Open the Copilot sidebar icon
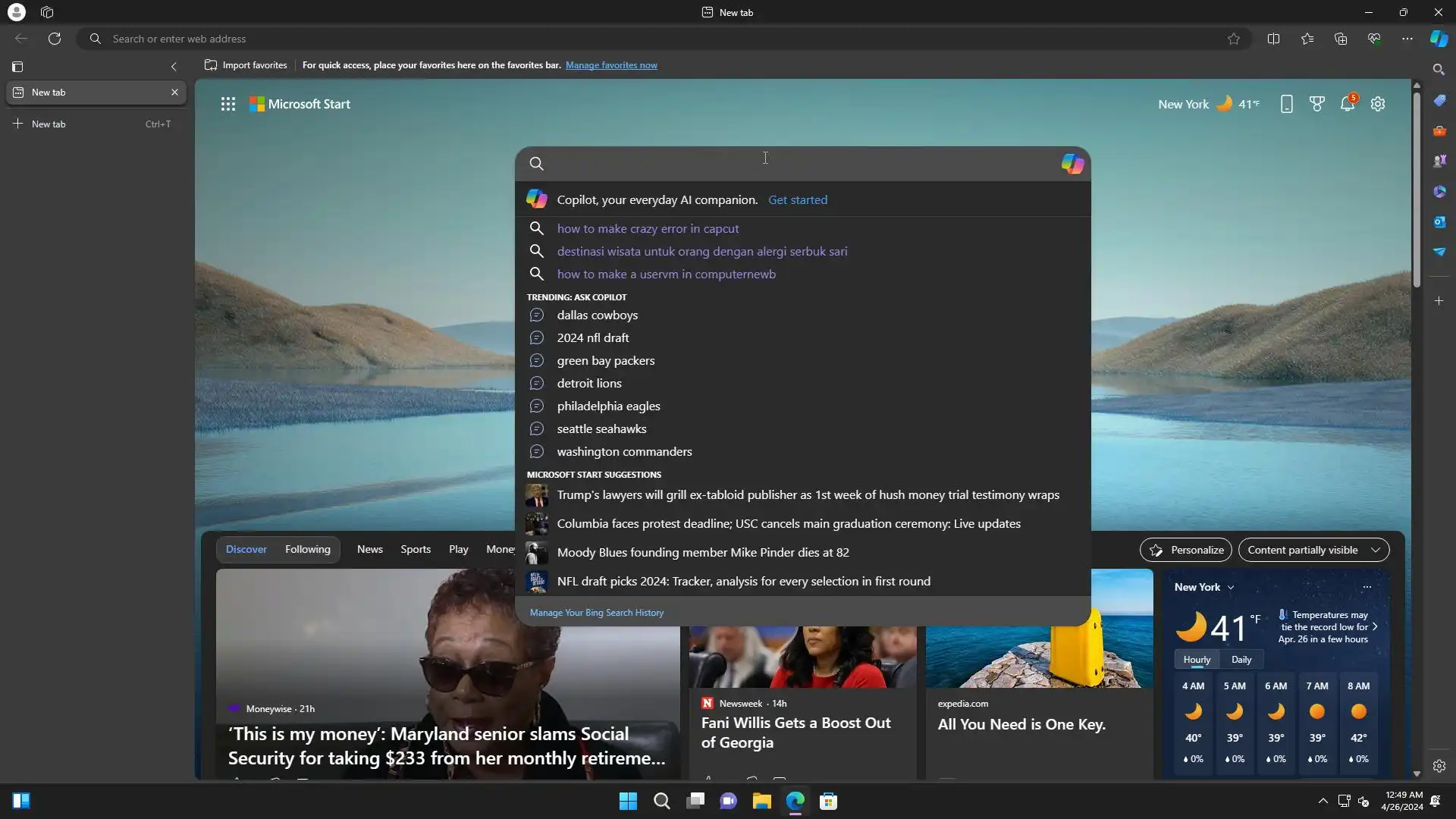This screenshot has height=819, width=1456. point(1439,39)
